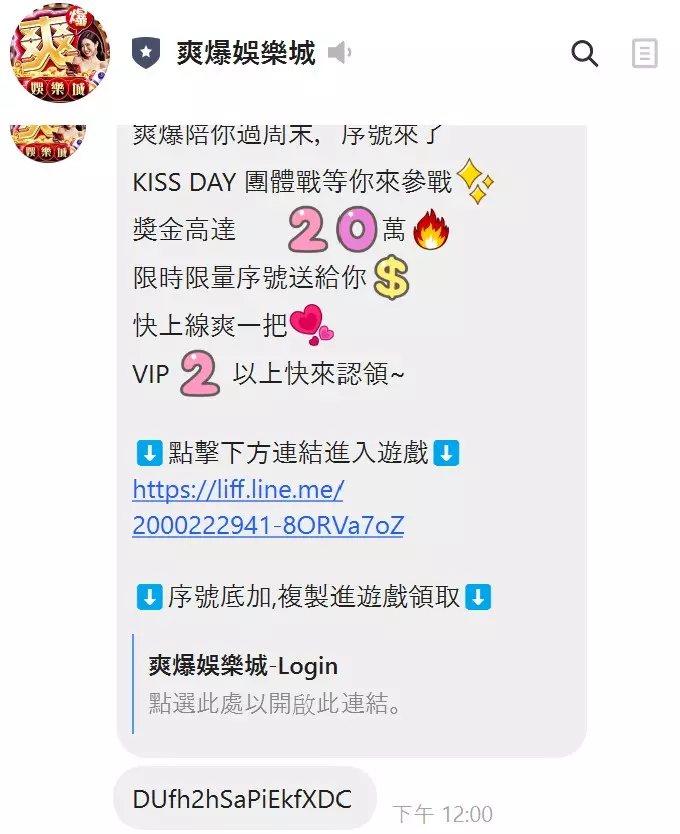Click the 爽爆娛樂城 chat title

tap(246, 53)
